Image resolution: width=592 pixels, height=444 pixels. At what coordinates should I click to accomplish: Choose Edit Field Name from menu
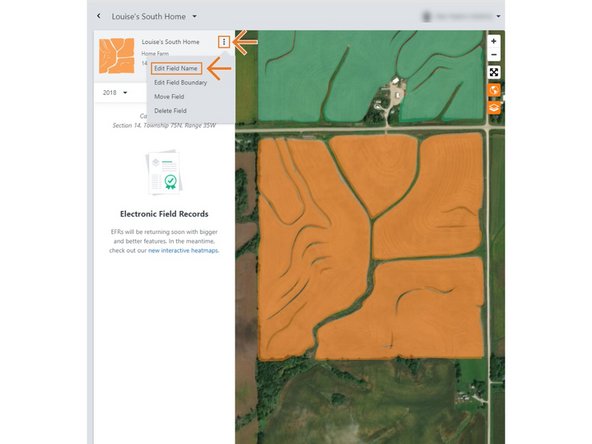[176, 68]
